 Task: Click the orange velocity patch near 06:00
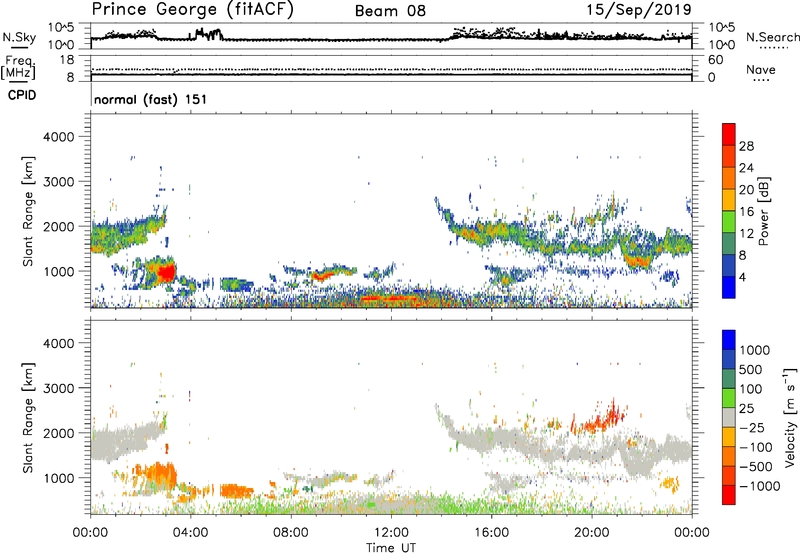[237, 491]
